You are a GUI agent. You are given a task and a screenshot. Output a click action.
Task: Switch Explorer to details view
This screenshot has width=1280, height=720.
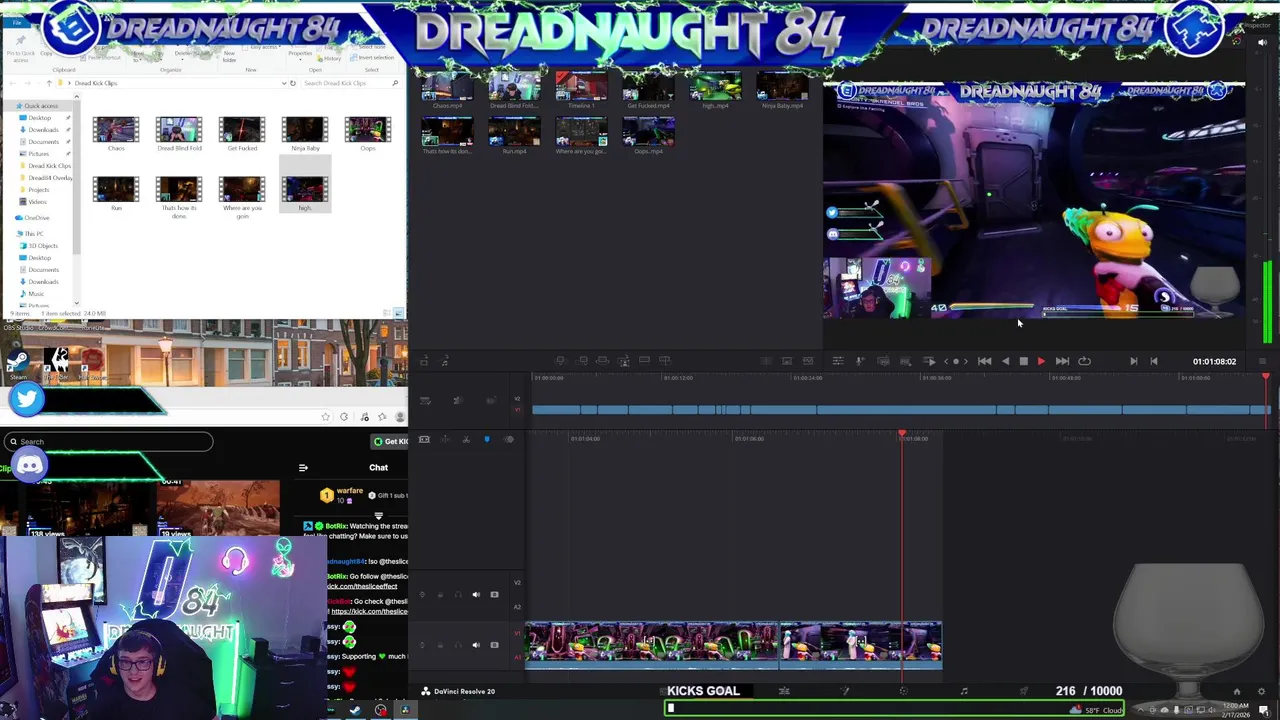388,314
